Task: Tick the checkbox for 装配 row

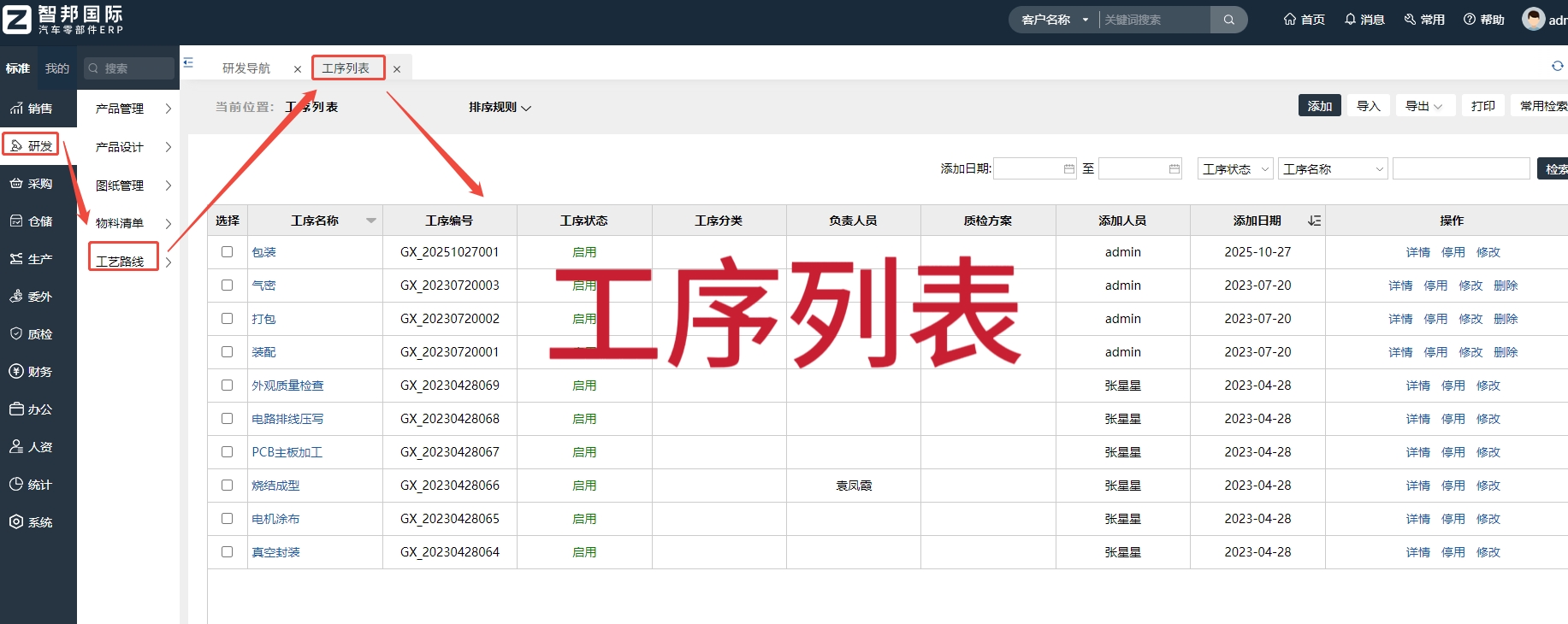Action: (227, 351)
